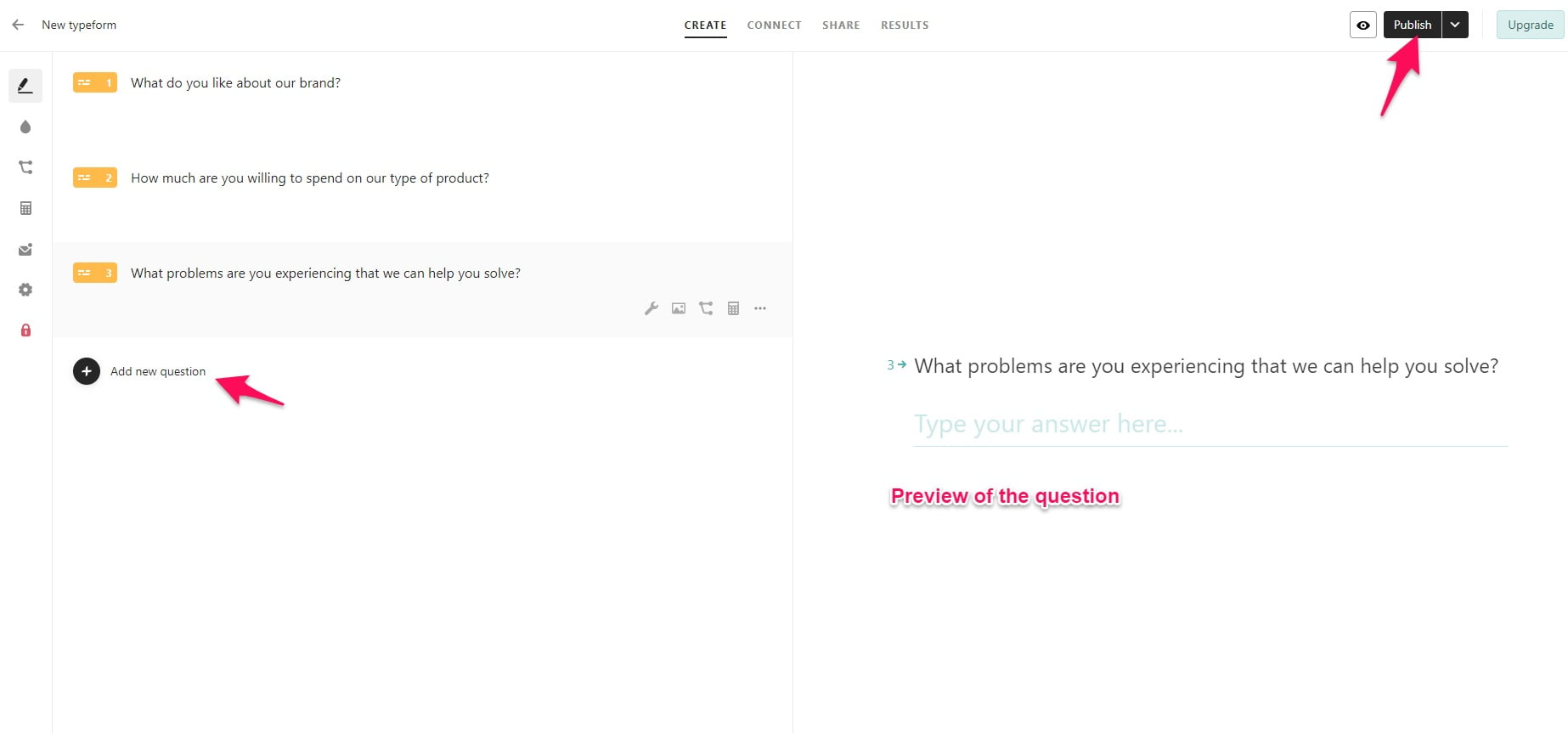Toggle the eye preview button

(x=1362, y=25)
